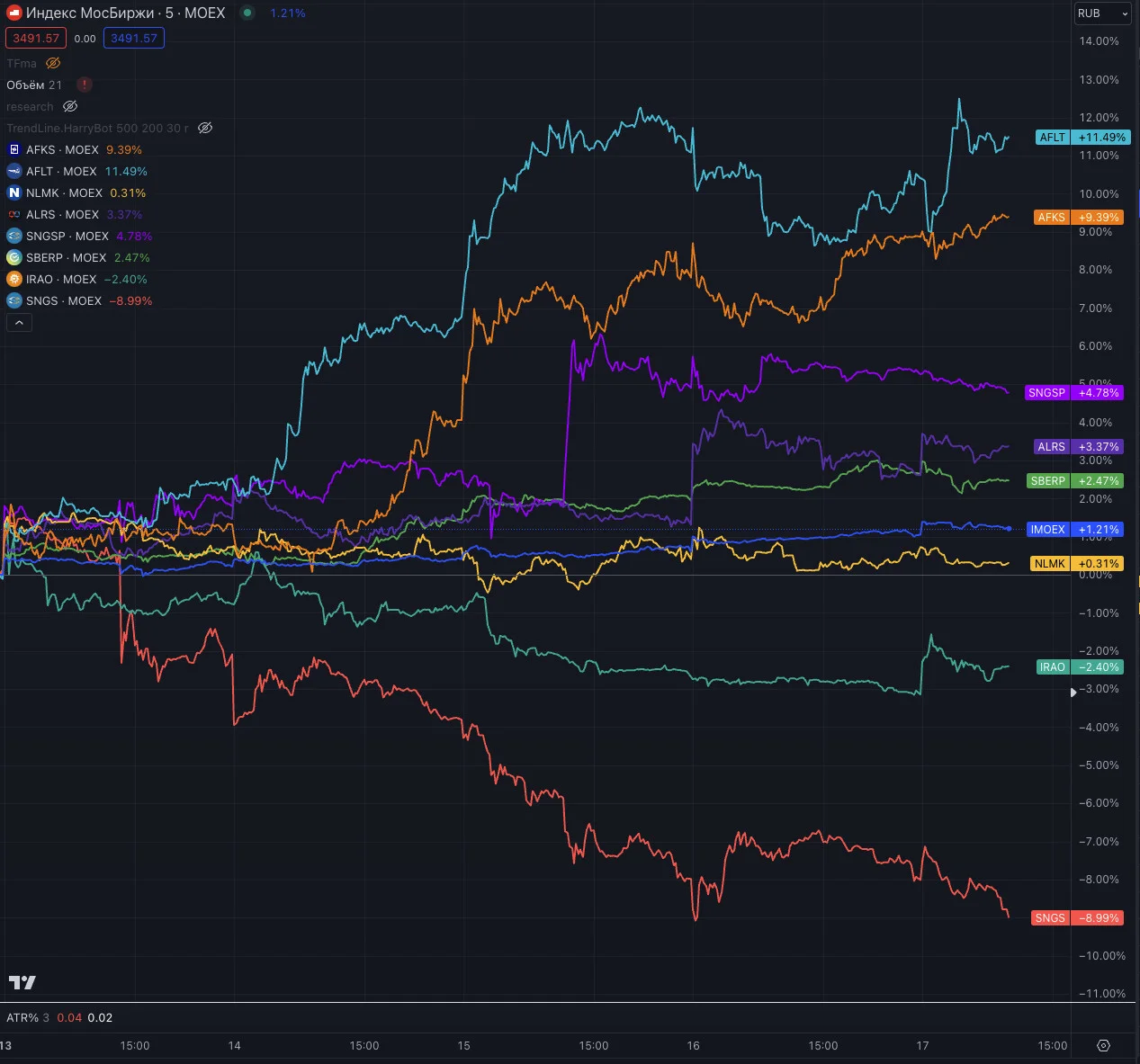Open chart settings gear icon

click(1104, 1045)
